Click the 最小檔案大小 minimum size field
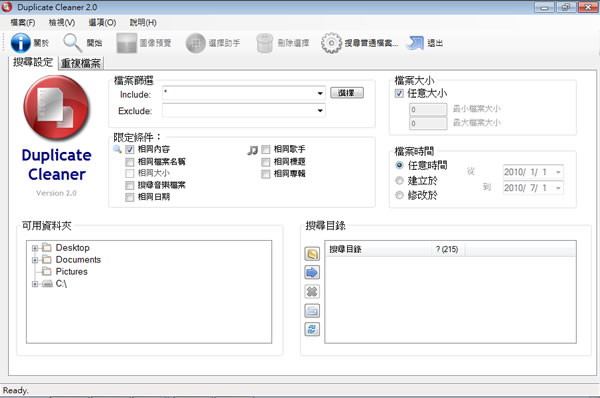 point(428,110)
